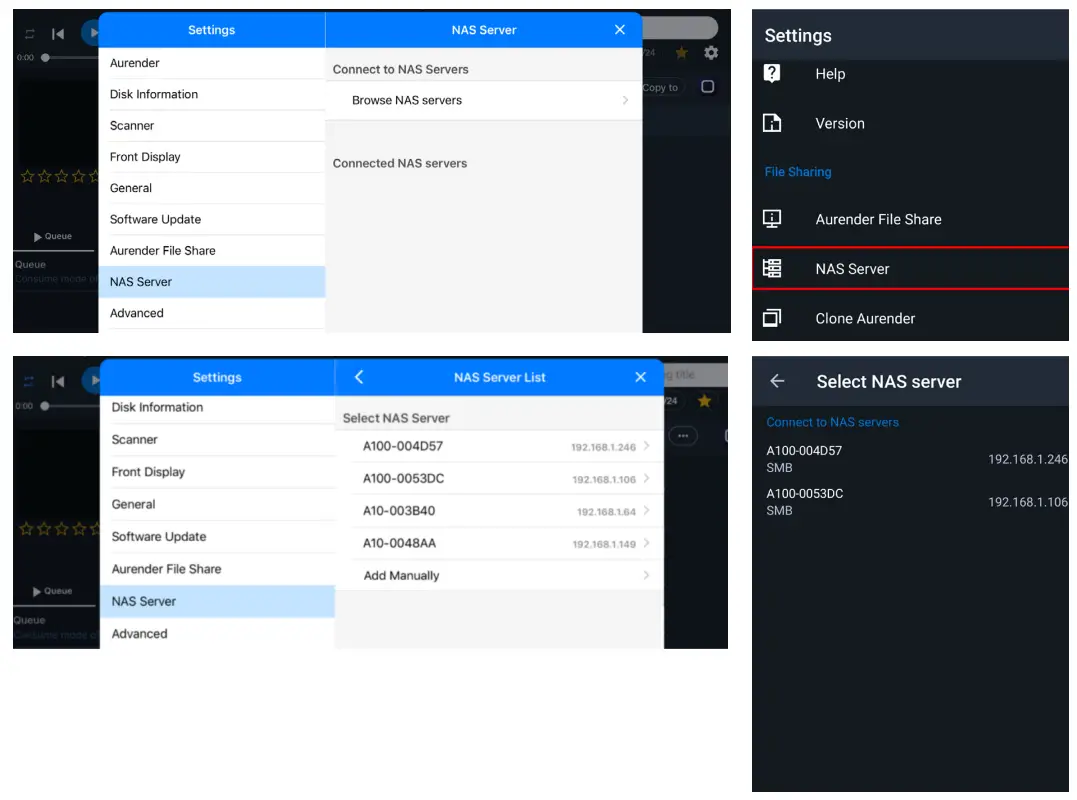
Task: Click Clone Aurender copy icon in dark panel
Action: [772, 318]
